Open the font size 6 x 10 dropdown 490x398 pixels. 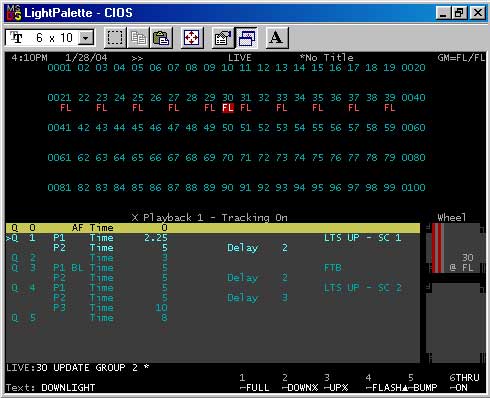click(x=86, y=38)
